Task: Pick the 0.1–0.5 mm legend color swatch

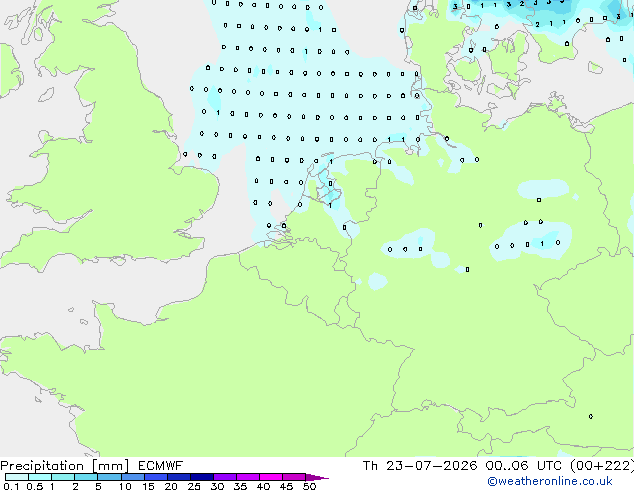Action: coord(17,477)
